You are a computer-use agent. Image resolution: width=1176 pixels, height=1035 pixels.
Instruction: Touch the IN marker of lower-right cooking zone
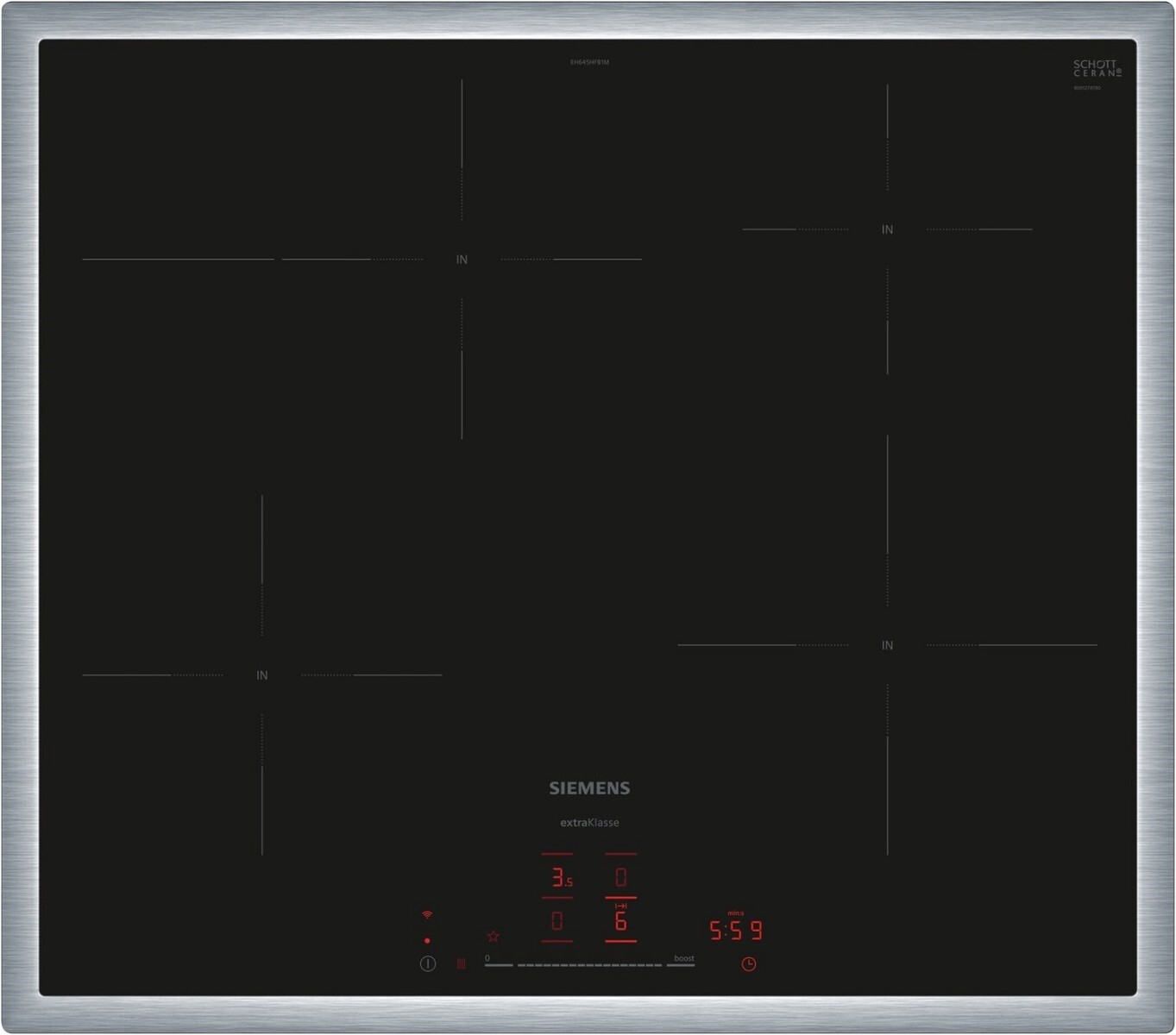(x=887, y=645)
